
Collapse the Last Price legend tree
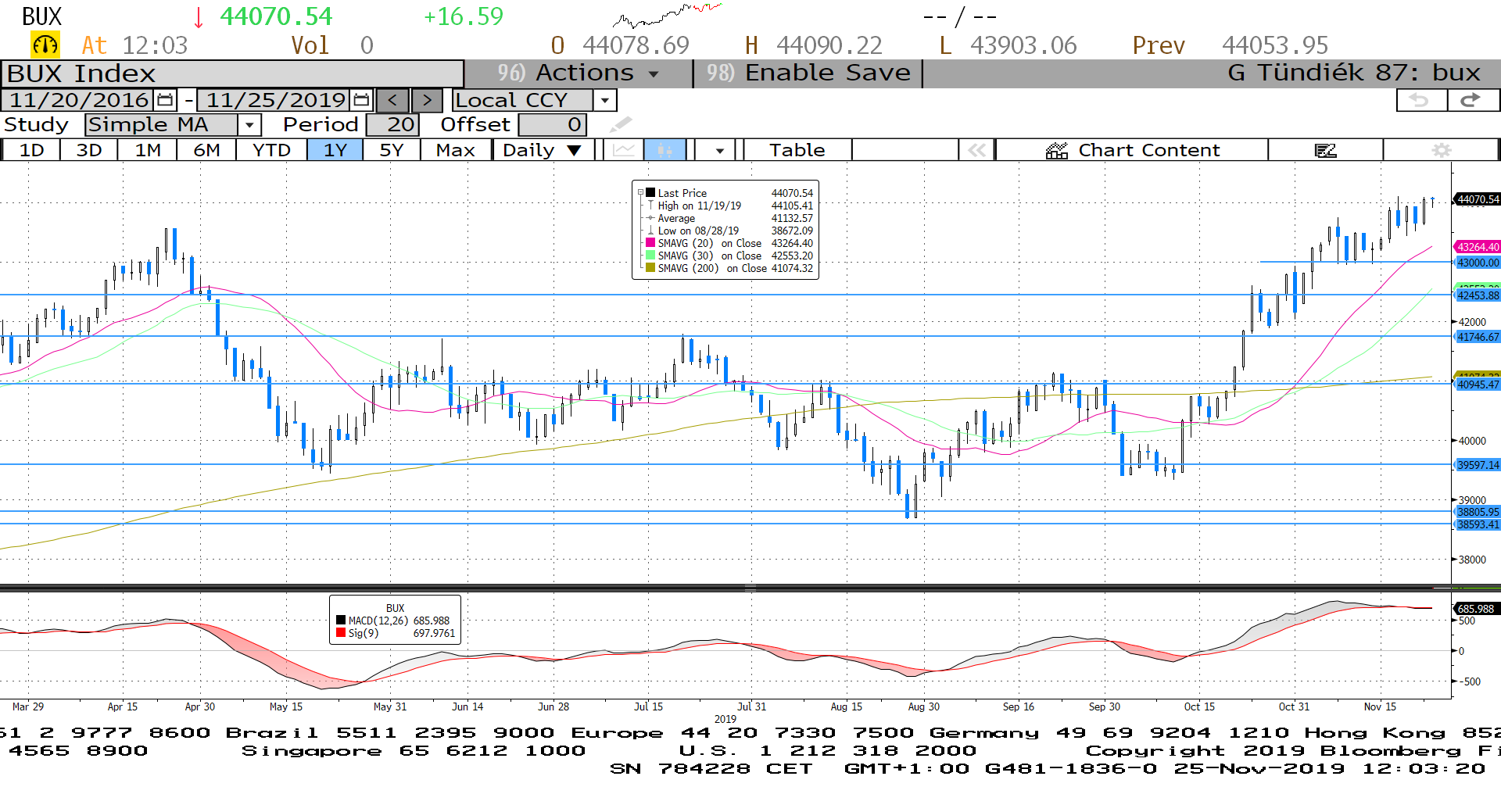tap(640, 192)
